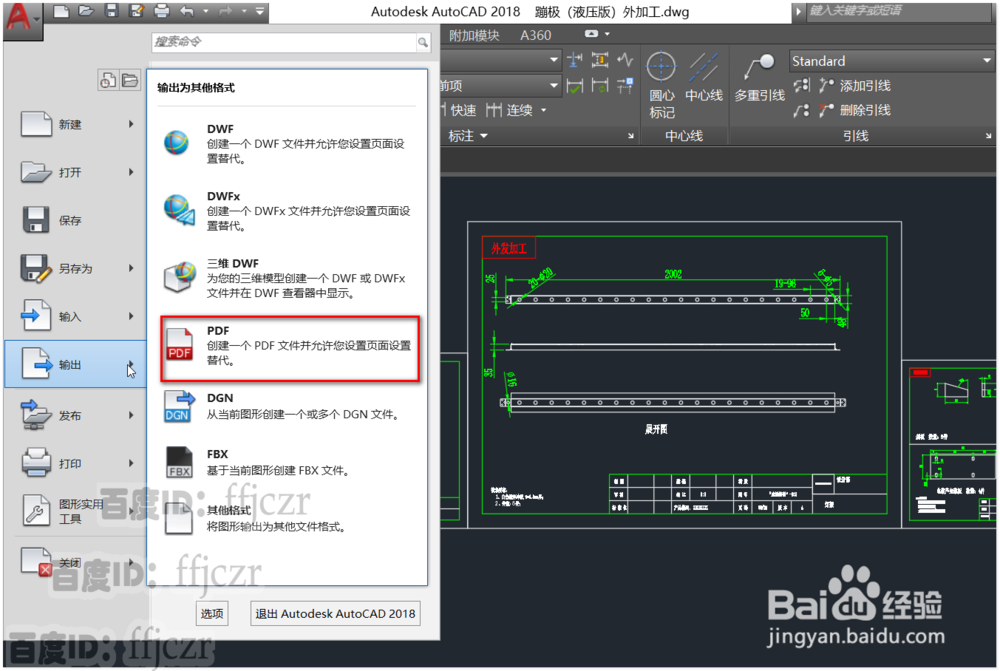Choose DGN export format

point(288,406)
